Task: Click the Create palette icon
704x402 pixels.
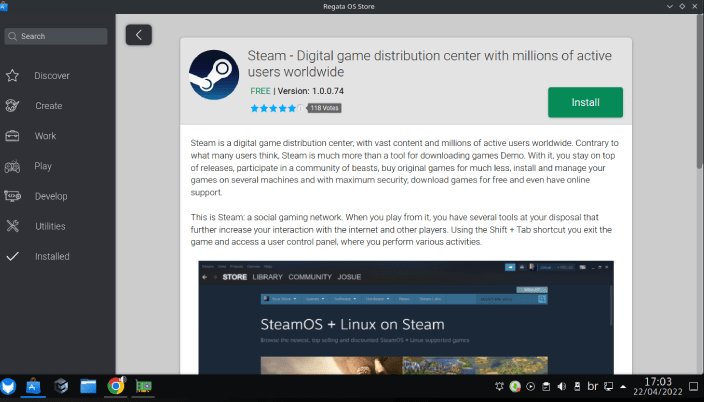Action: [12, 106]
